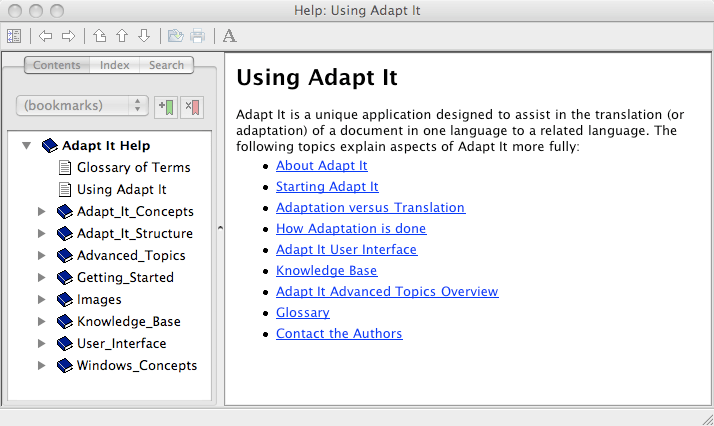The image size is (714, 426).
Task: Click the Windows_Concepts book icon
Action: (x=65, y=365)
